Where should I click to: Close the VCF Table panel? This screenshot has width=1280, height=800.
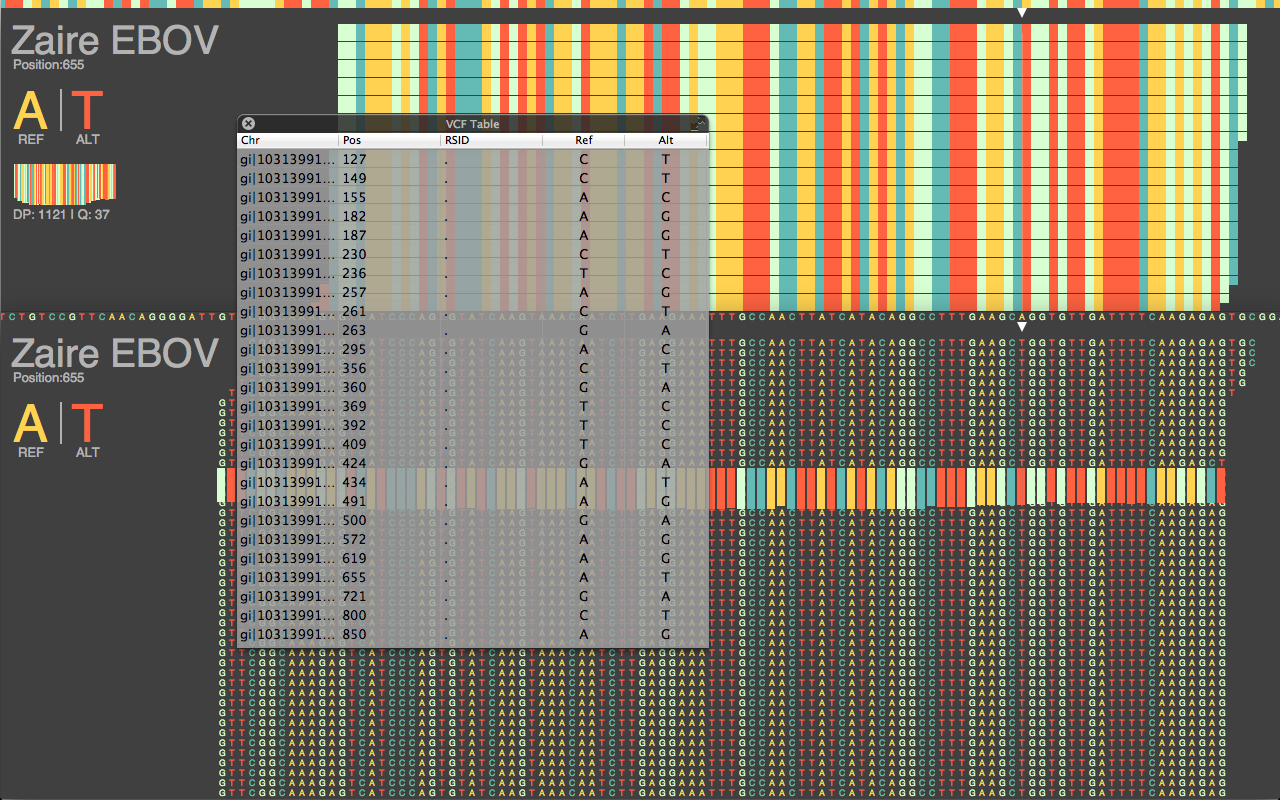coord(249,123)
